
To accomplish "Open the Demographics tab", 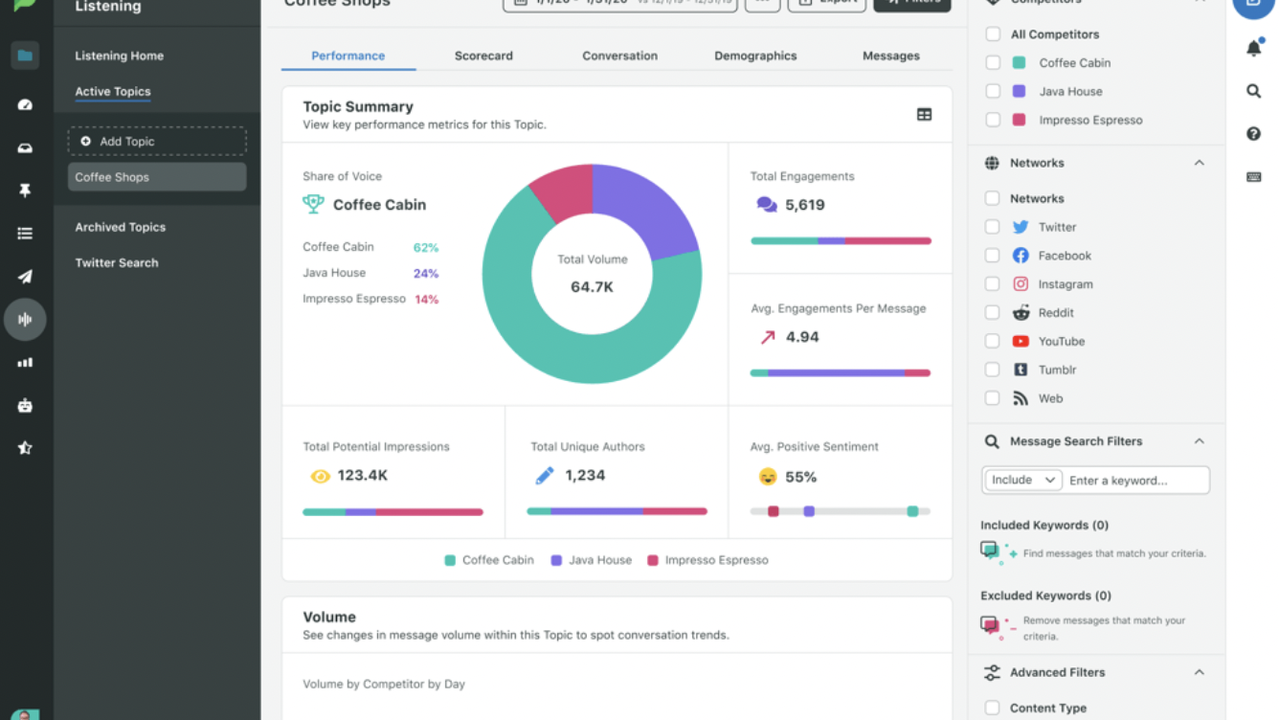I will point(755,56).
